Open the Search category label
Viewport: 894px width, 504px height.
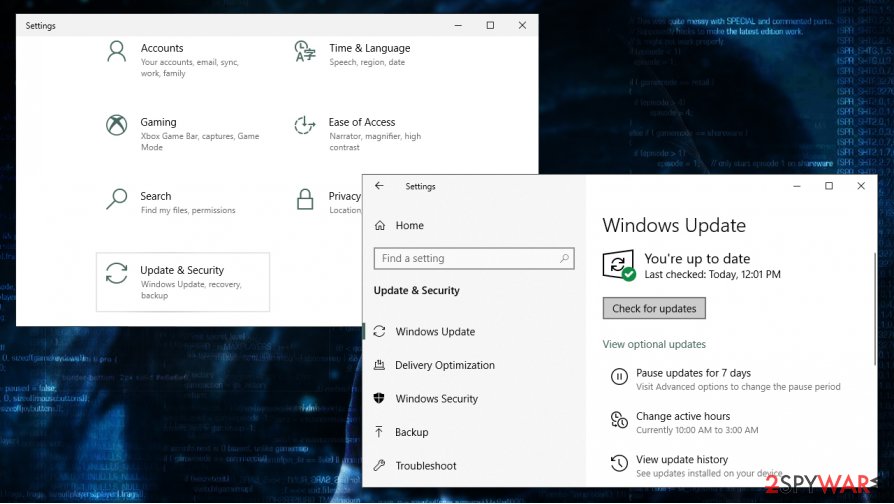coord(156,196)
